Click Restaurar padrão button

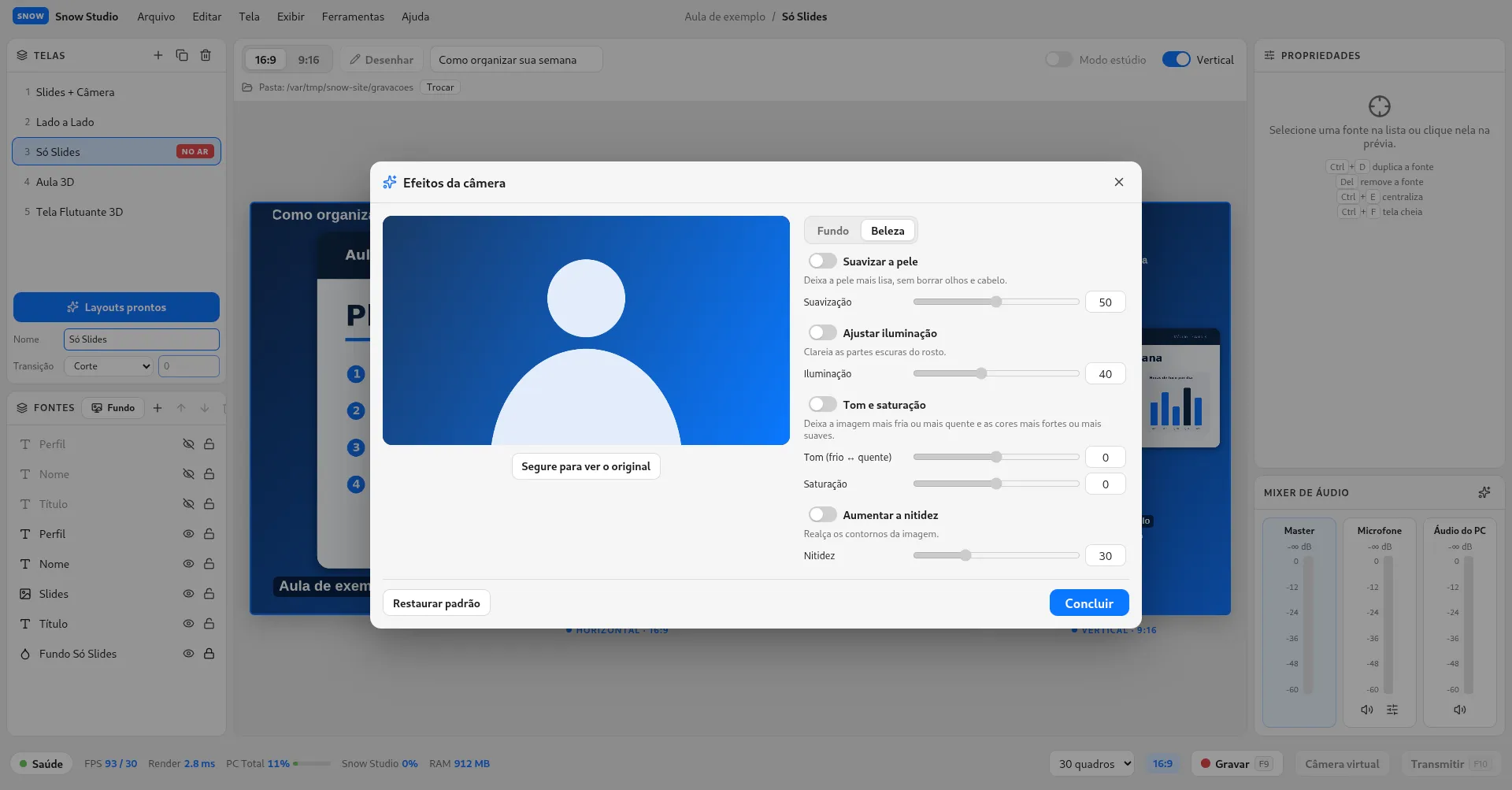[x=436, y=603]
